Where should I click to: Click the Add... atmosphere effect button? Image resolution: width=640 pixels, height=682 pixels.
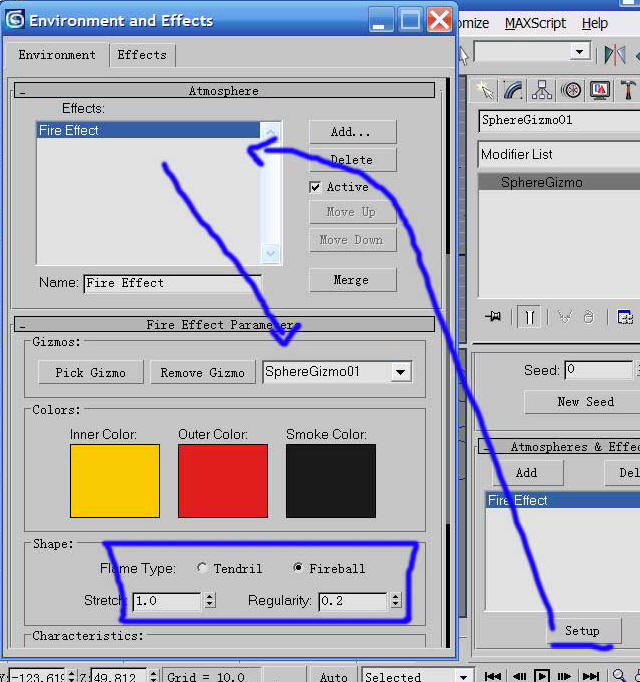(353, 132)
